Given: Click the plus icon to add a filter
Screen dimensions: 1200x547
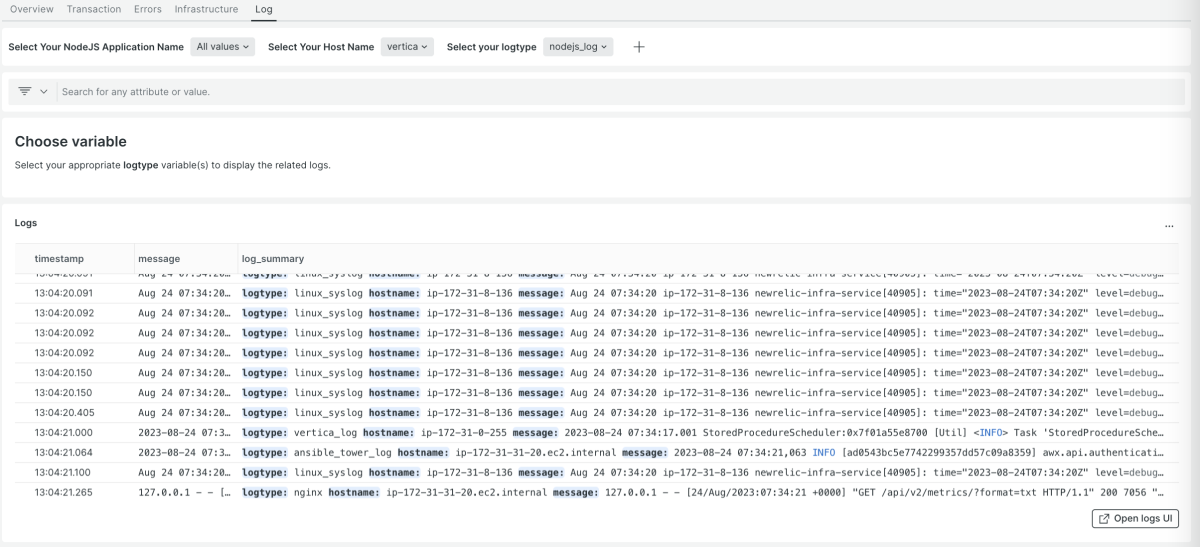Looking at the screenshot, I should click(639, 47).
